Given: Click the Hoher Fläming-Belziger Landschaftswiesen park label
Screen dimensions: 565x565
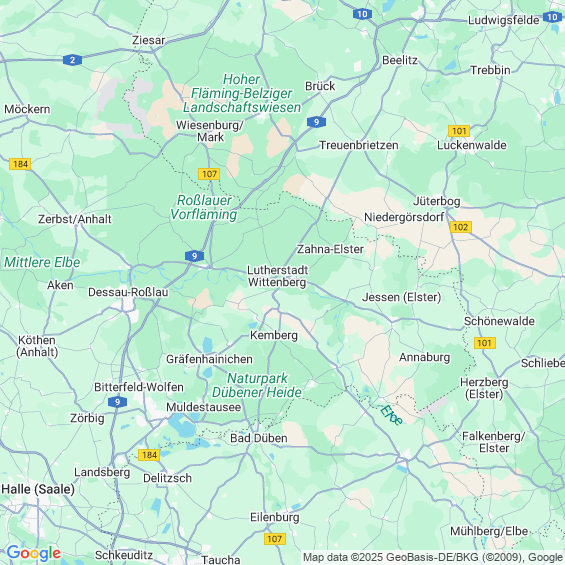Looking at the screenshot, I should (242, 93).
